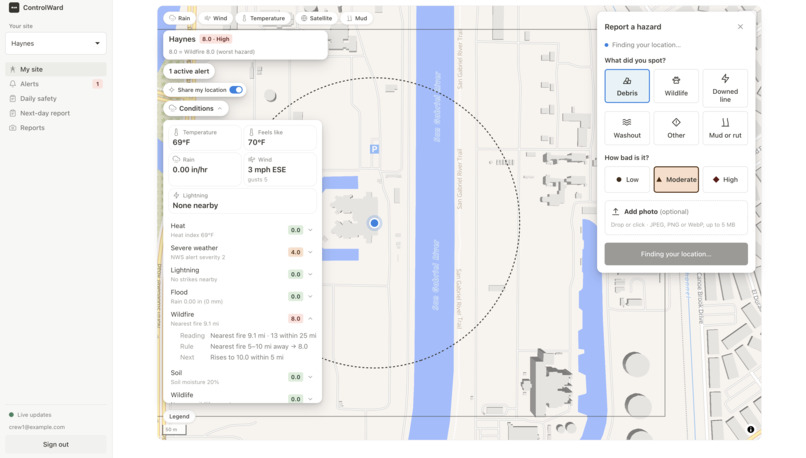Click the crew1@example.com account text
This screenshot has width=806, height=458.
(37, 427)
